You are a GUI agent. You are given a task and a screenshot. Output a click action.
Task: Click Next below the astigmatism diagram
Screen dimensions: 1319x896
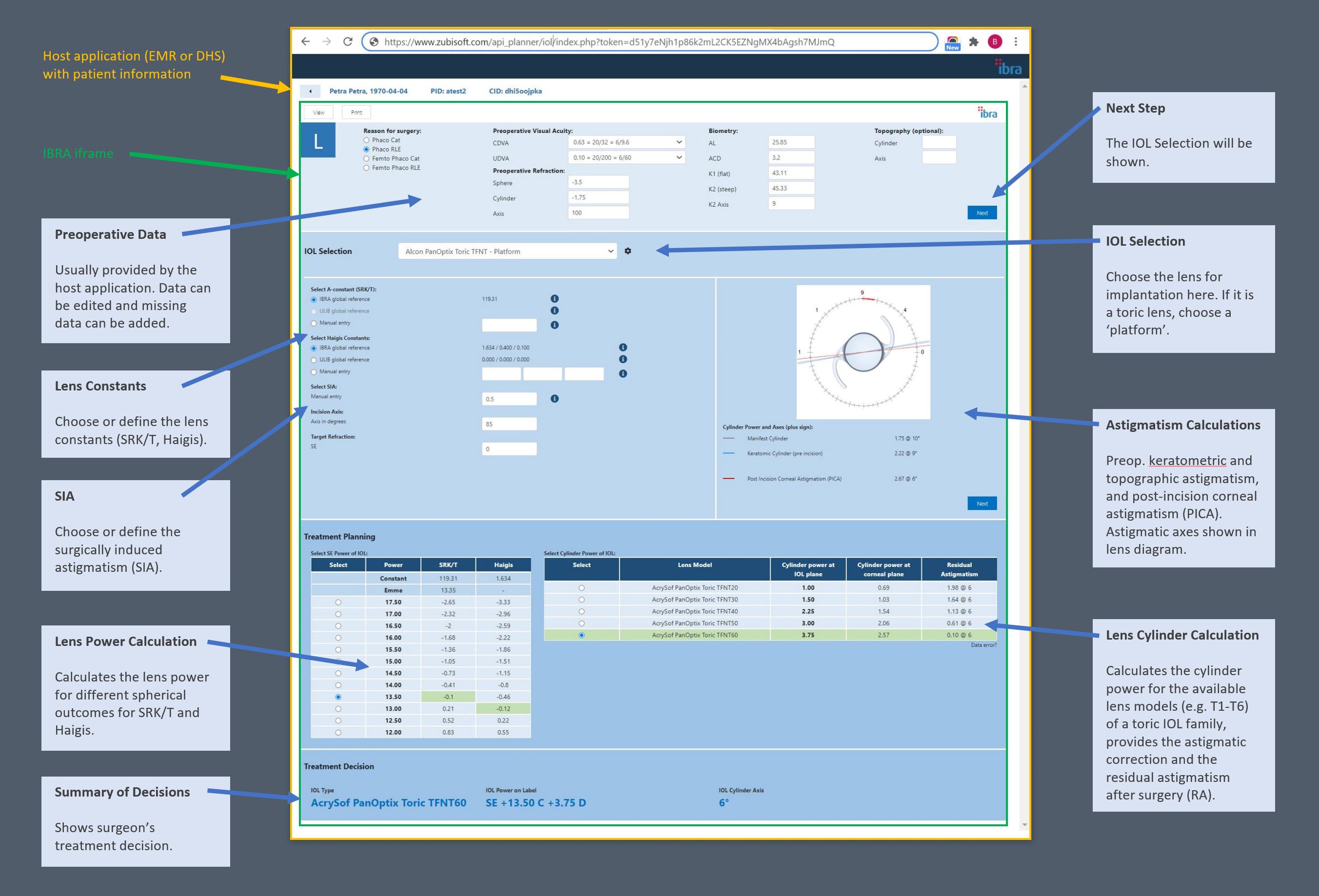click(982, 503)
